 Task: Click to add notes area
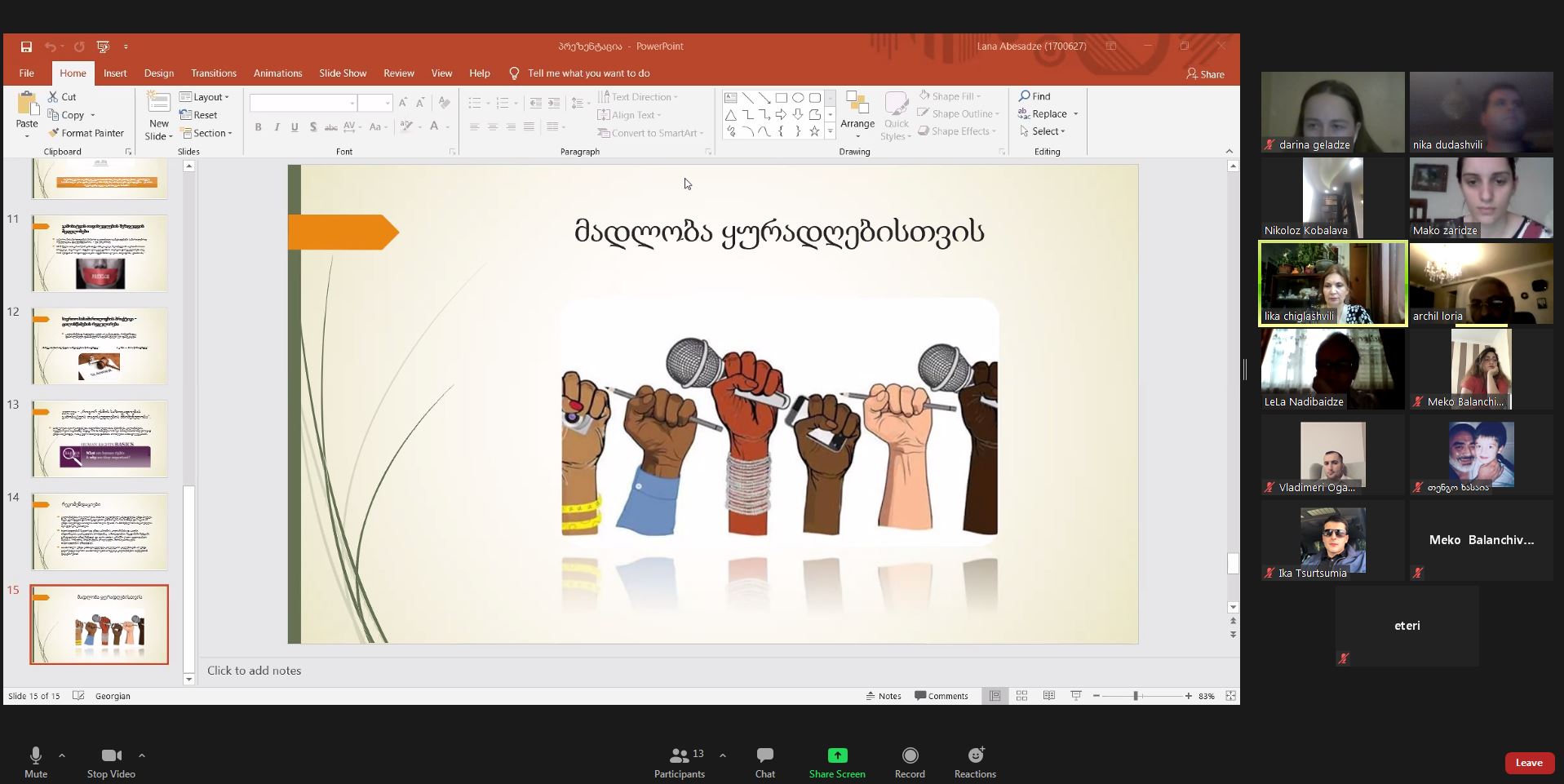pos(713,671)
